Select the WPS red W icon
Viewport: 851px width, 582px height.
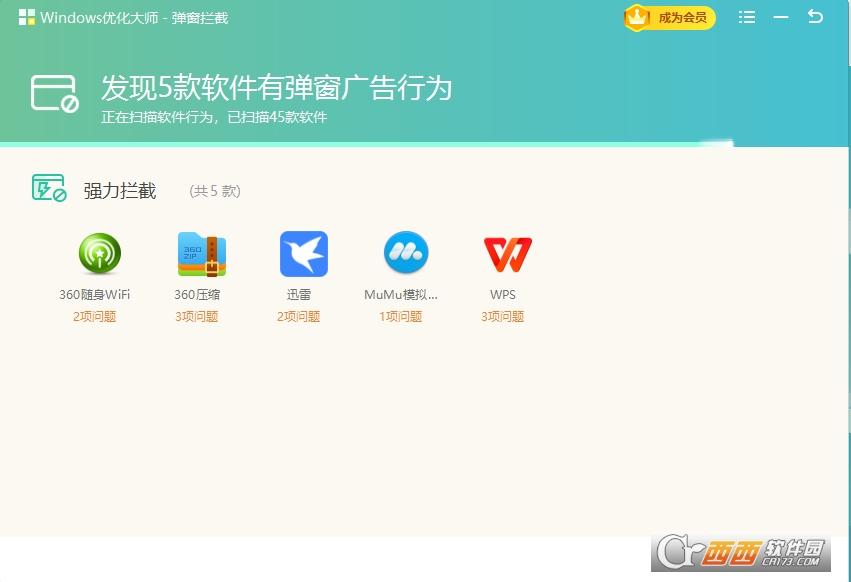(x=508, y=254)
